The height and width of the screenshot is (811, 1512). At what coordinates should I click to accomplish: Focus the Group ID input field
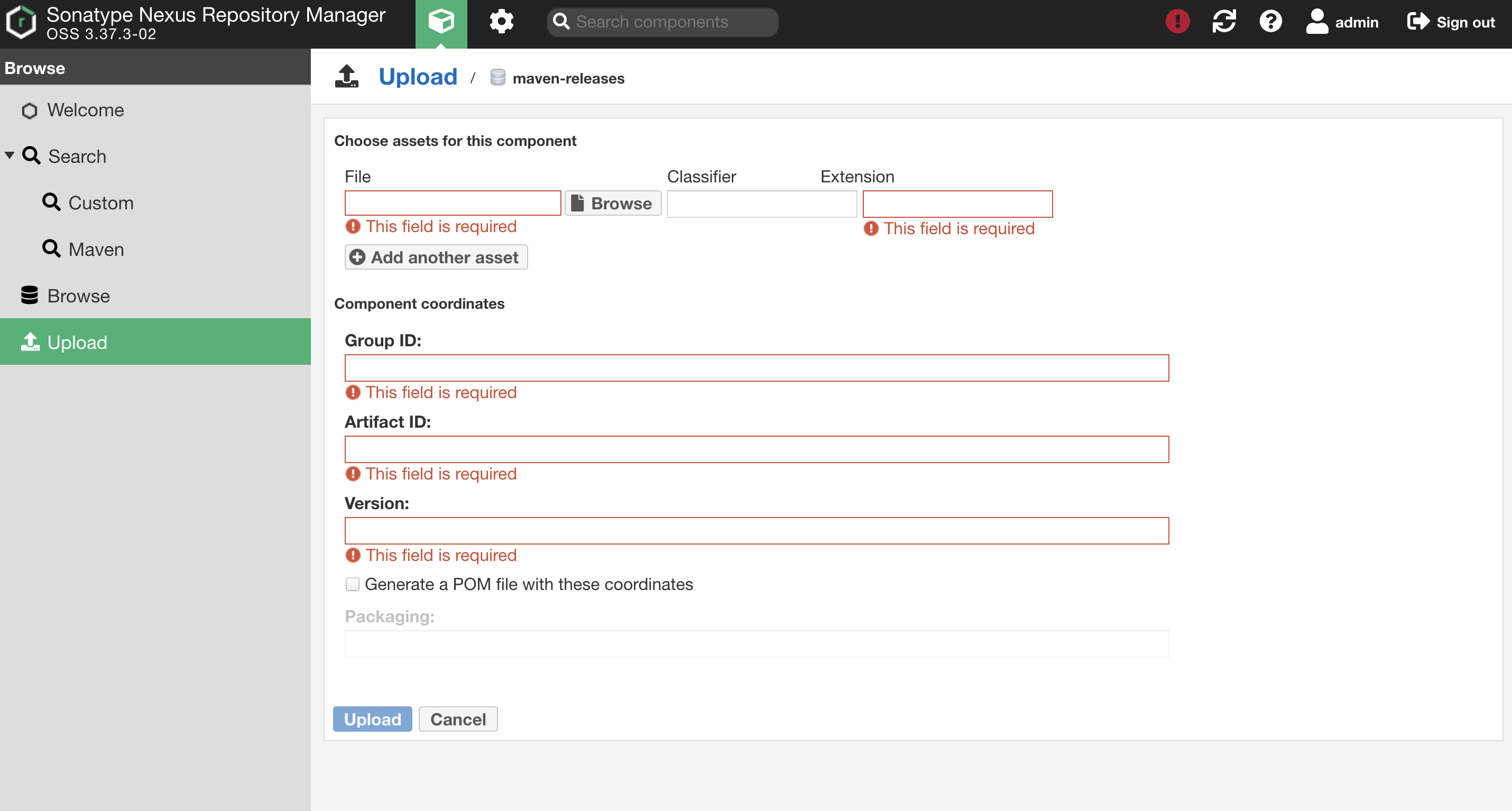pos(756,368)
